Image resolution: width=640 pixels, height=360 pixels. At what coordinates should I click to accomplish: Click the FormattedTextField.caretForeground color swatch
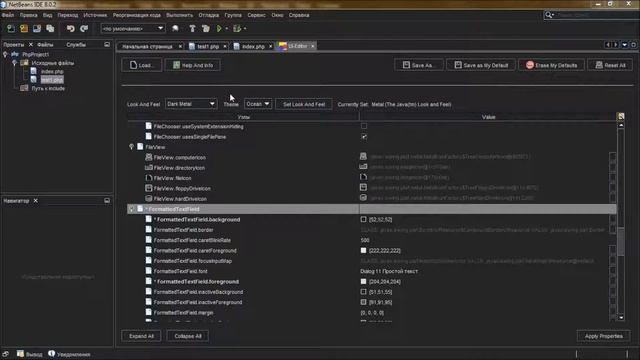[363, 250]
